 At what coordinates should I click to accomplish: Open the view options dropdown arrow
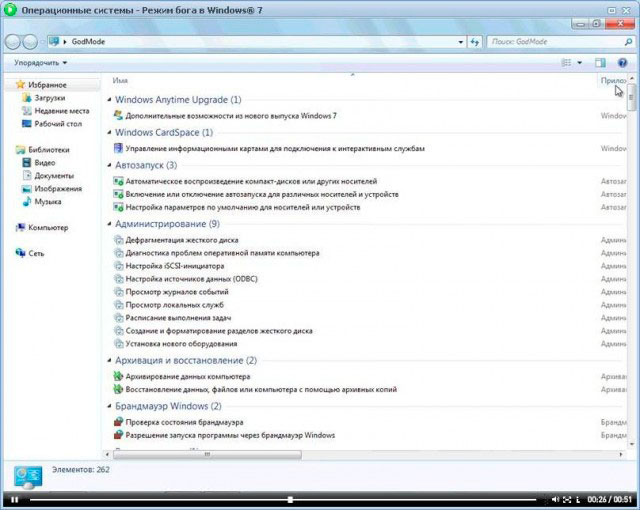(580, 63)
